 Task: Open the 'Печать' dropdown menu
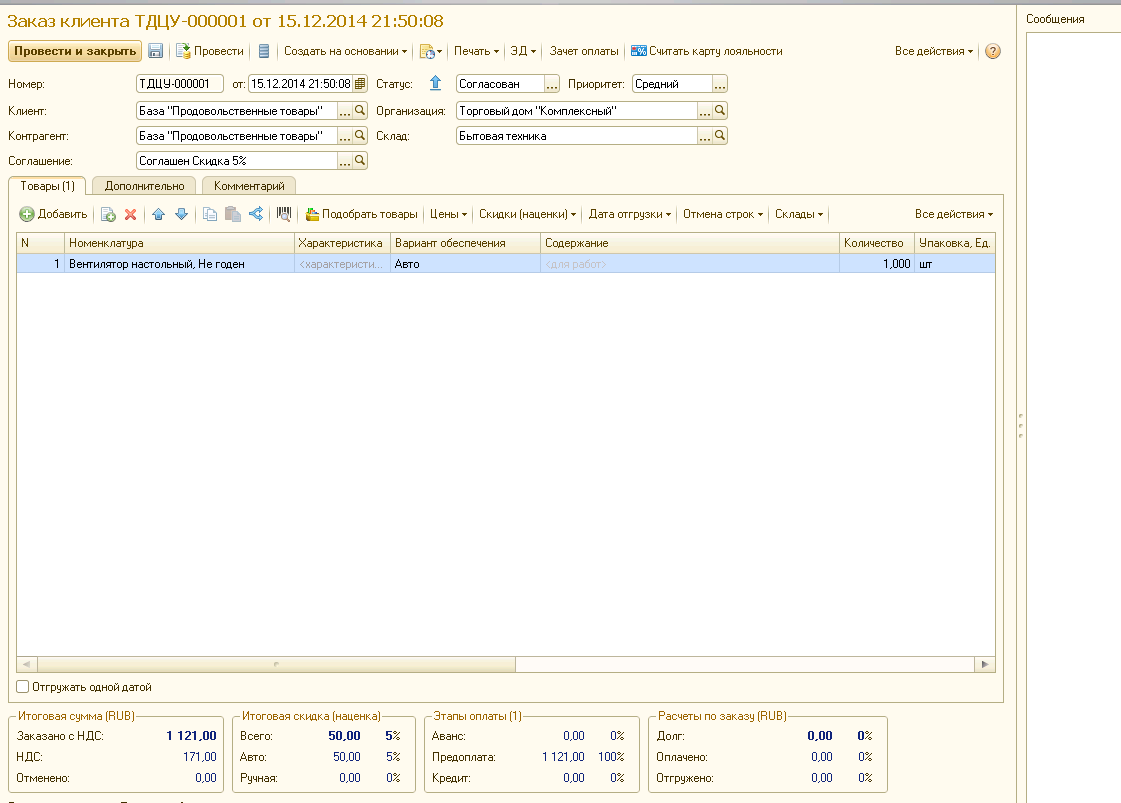coord(476,51)
